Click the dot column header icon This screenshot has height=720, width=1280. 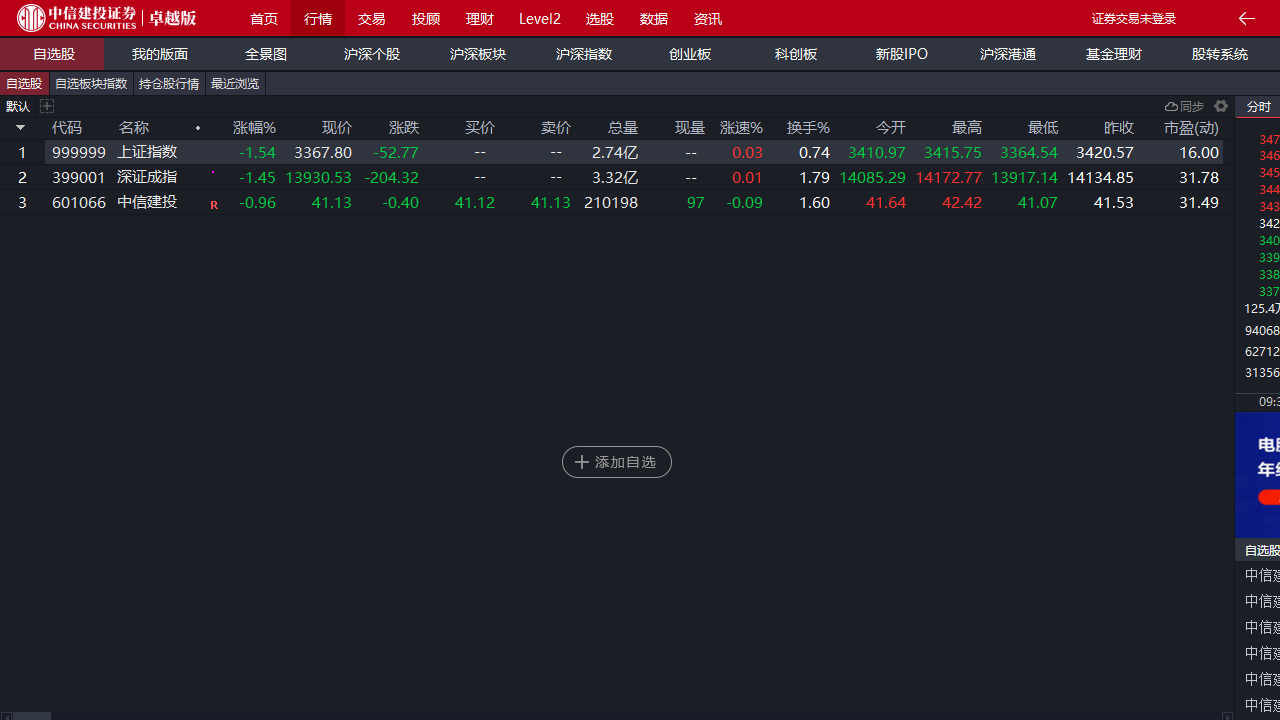tap(198, 128)
